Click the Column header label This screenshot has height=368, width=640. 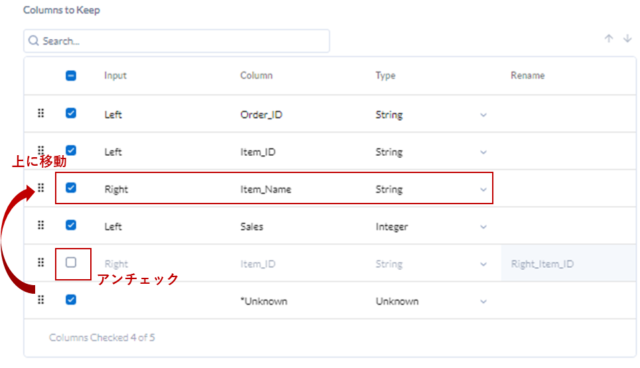pyautogui.click(x=256, y=75)
